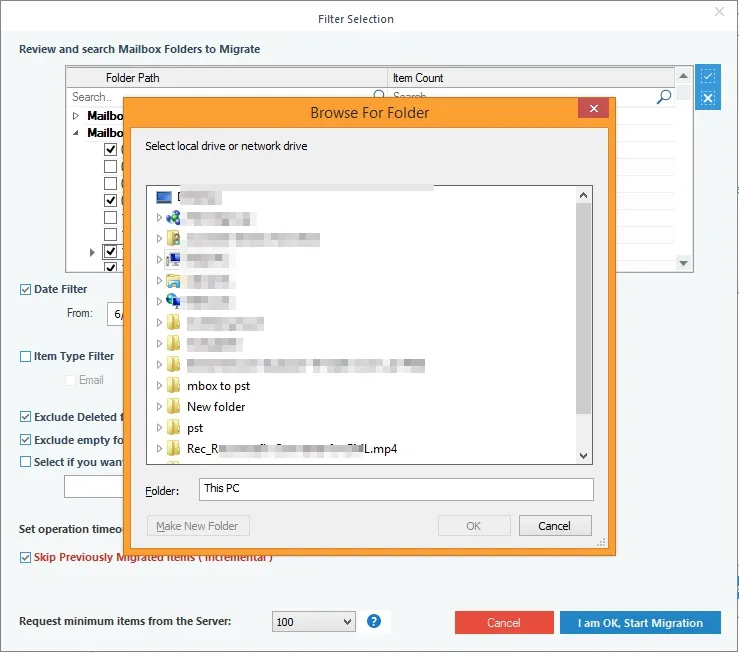Click the network globe icon in folder tree

pyautogui.click(x=173, y=218)
